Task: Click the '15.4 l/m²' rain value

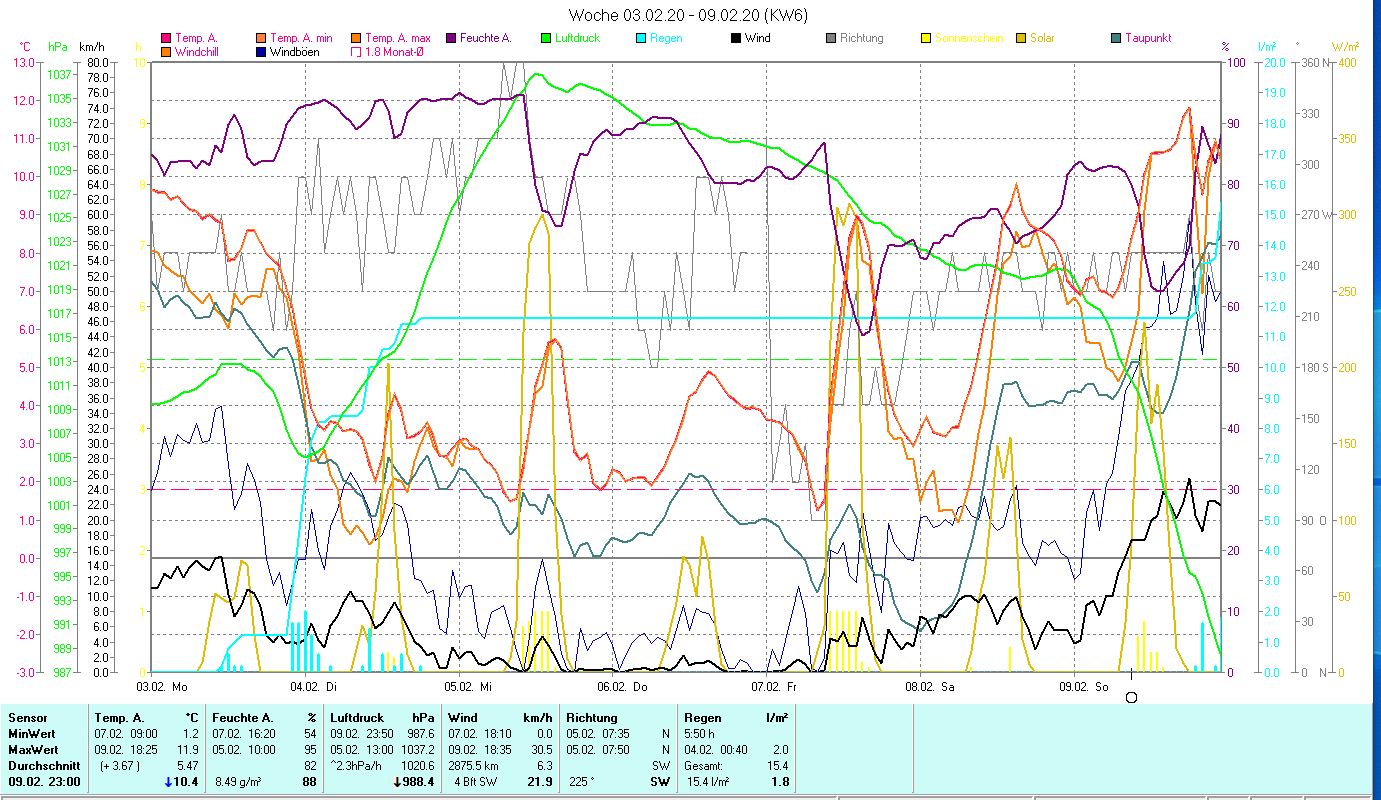Action: [707, 782]
